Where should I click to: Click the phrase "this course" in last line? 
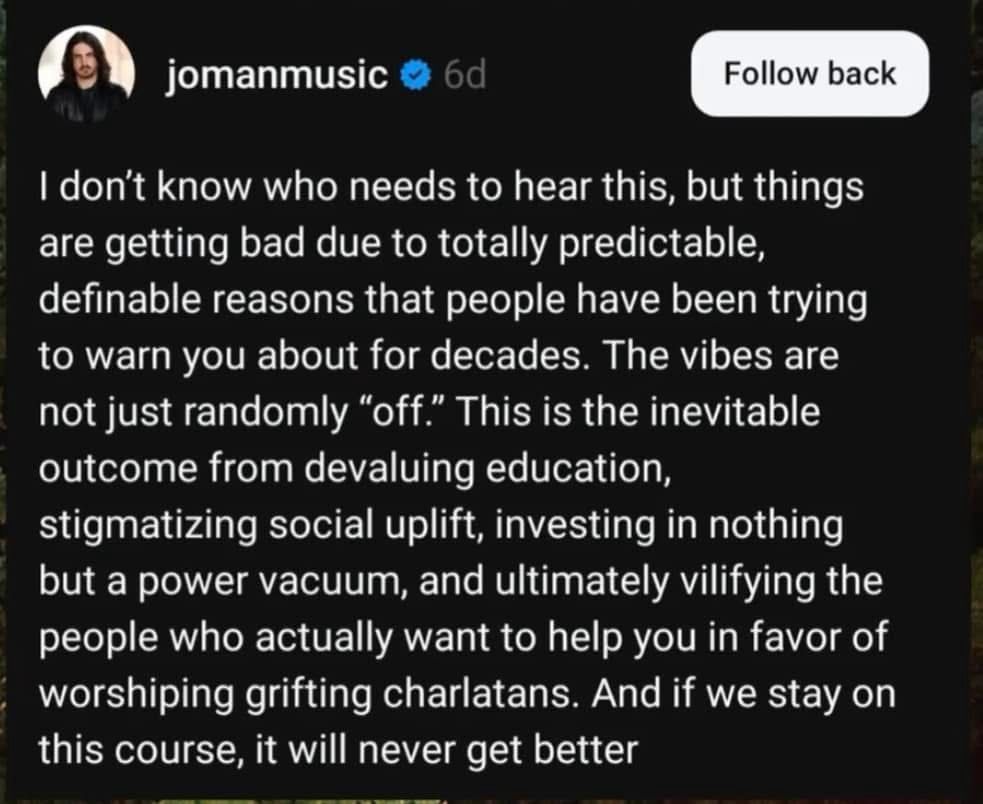[x=137, y=751]
